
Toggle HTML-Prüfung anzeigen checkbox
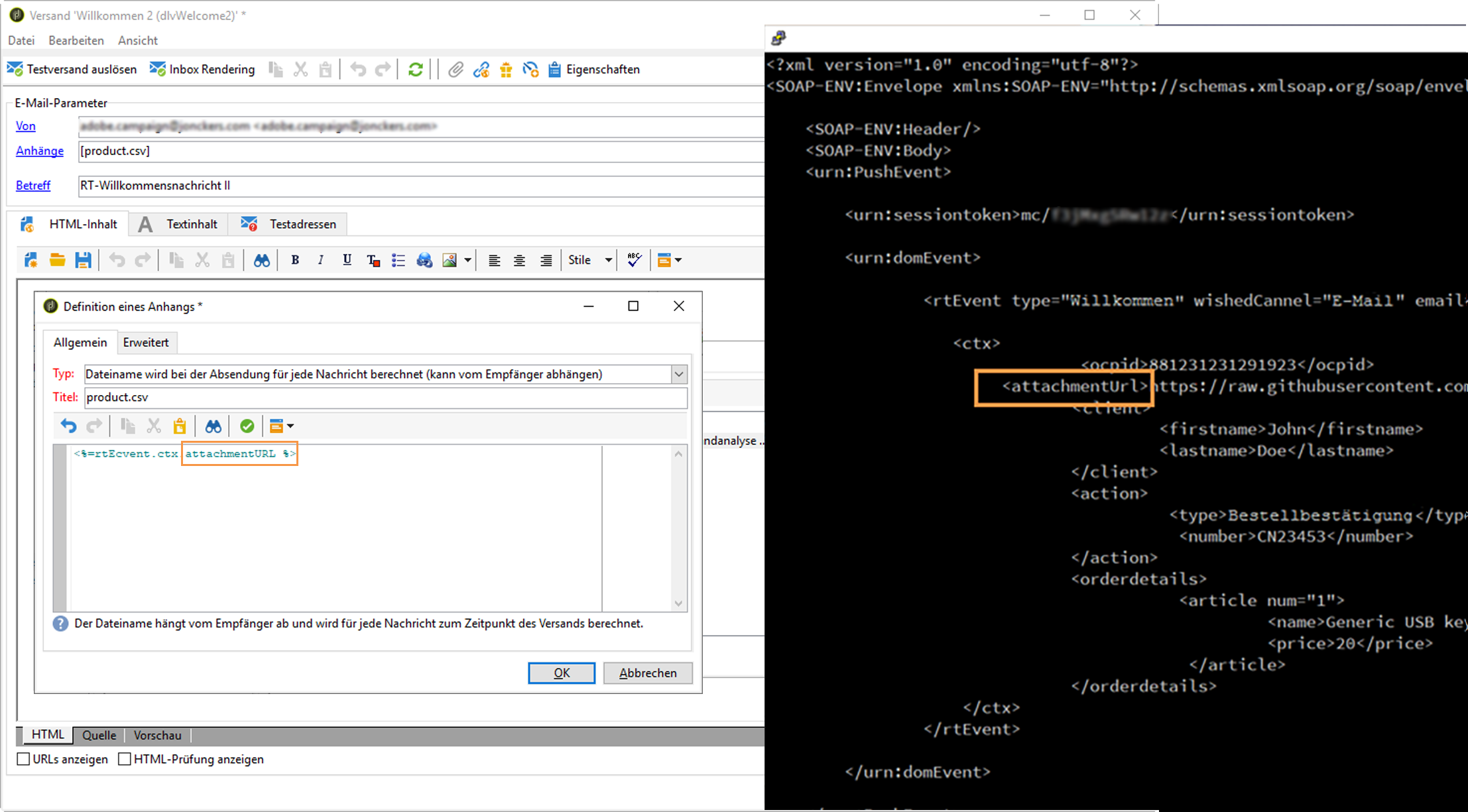[x=125, y=759]
